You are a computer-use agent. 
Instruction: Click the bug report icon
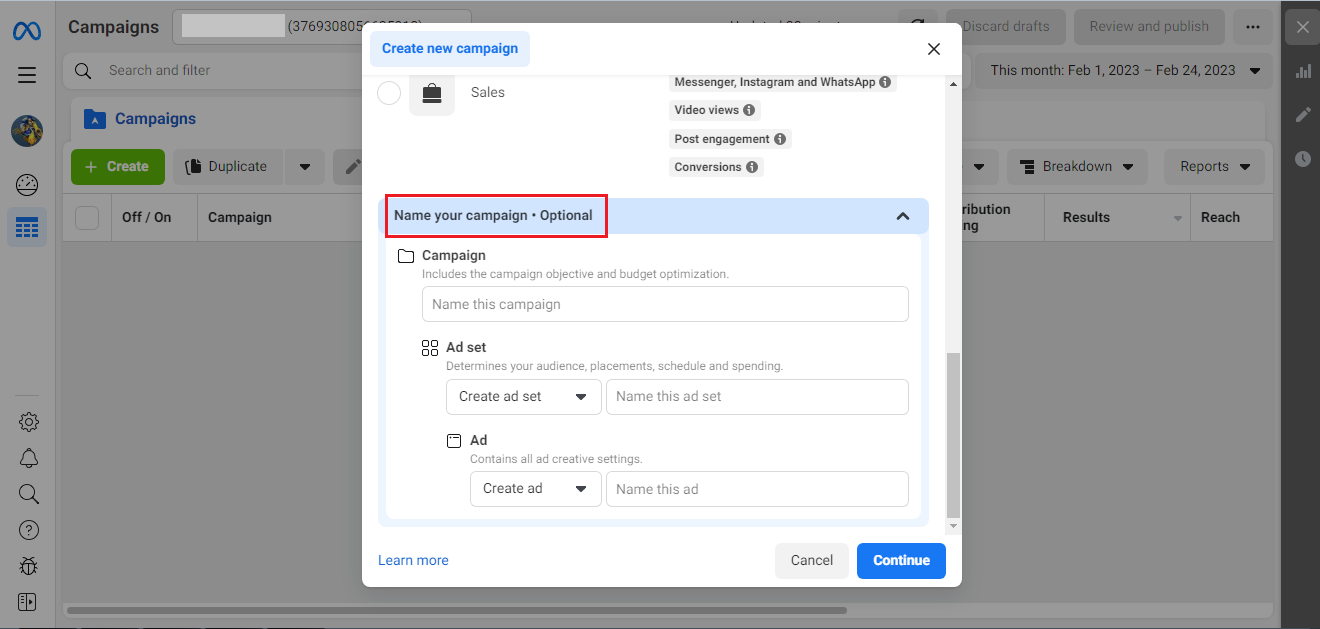click(29, 566)
